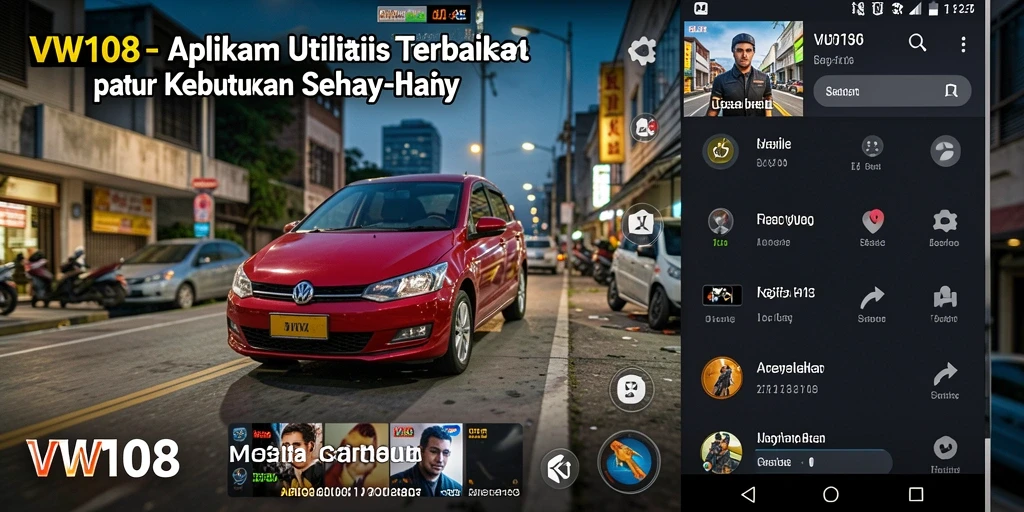Tap the notification icon at the status bar start
The width and height of the screenshot is (1024, 512).
pos(701,8)
